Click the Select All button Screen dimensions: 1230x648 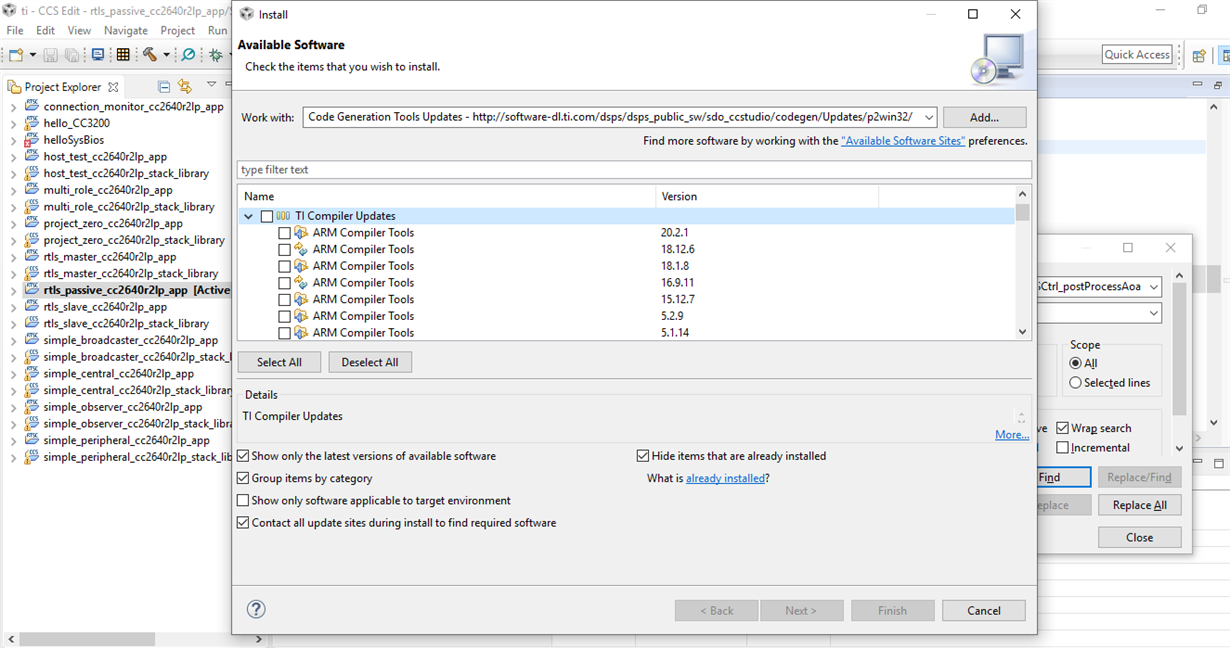(279, 362)
